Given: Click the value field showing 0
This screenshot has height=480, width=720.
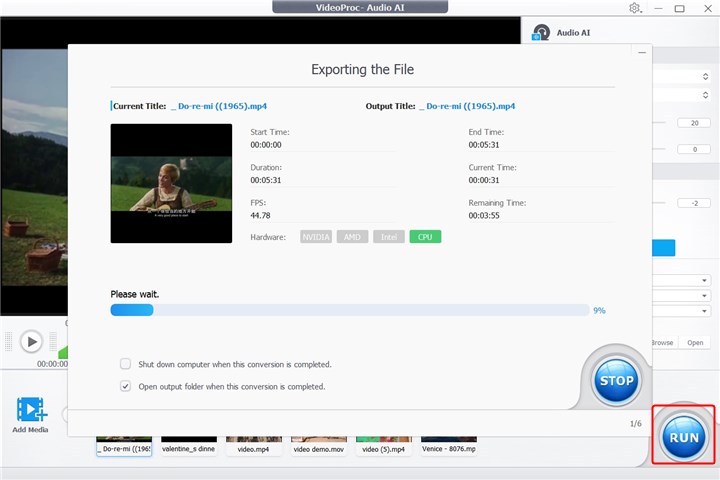Looking at the screenshot, I should [x=694, y=149].
